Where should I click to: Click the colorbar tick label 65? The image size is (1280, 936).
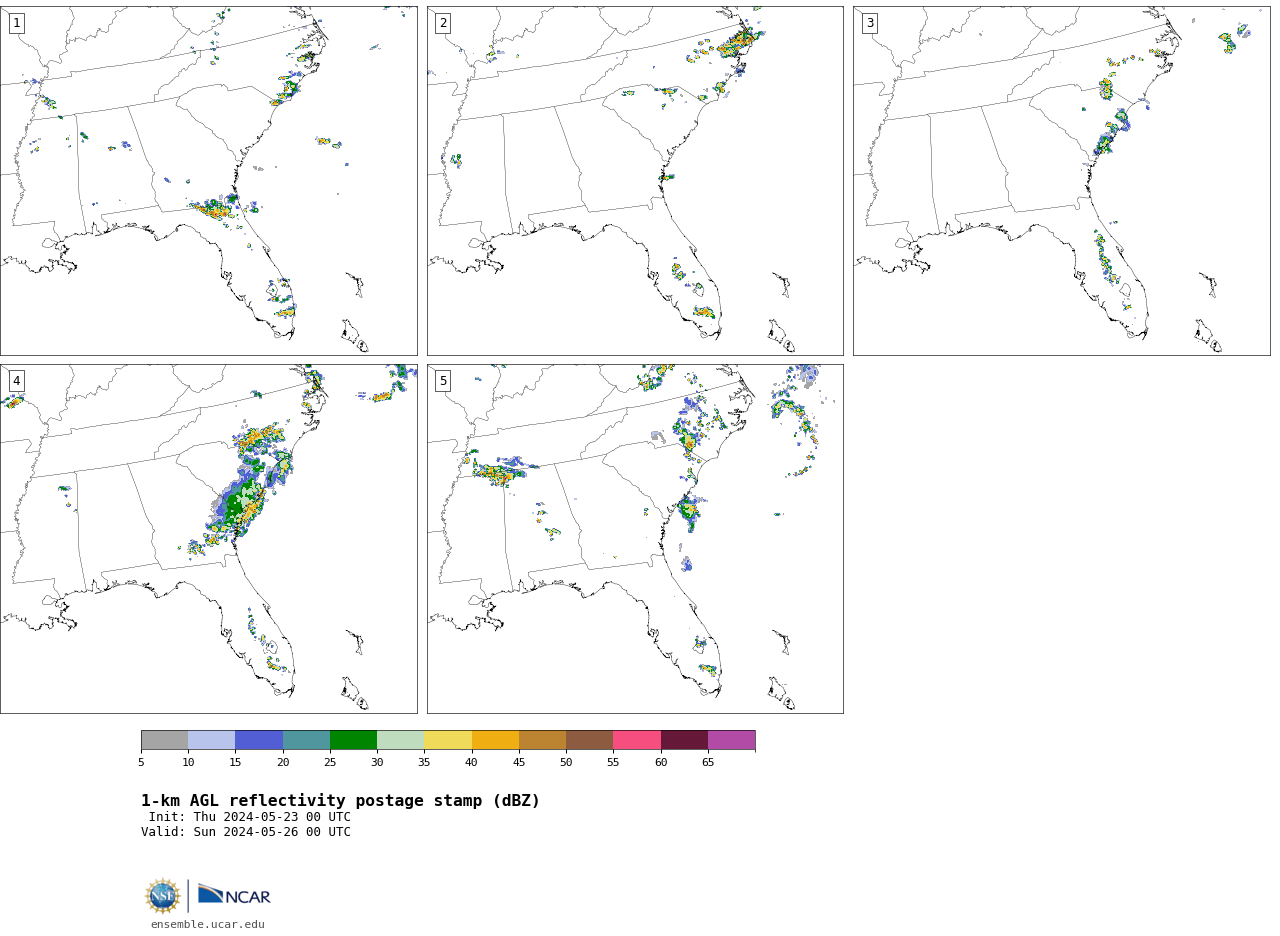tap(708, 763)
